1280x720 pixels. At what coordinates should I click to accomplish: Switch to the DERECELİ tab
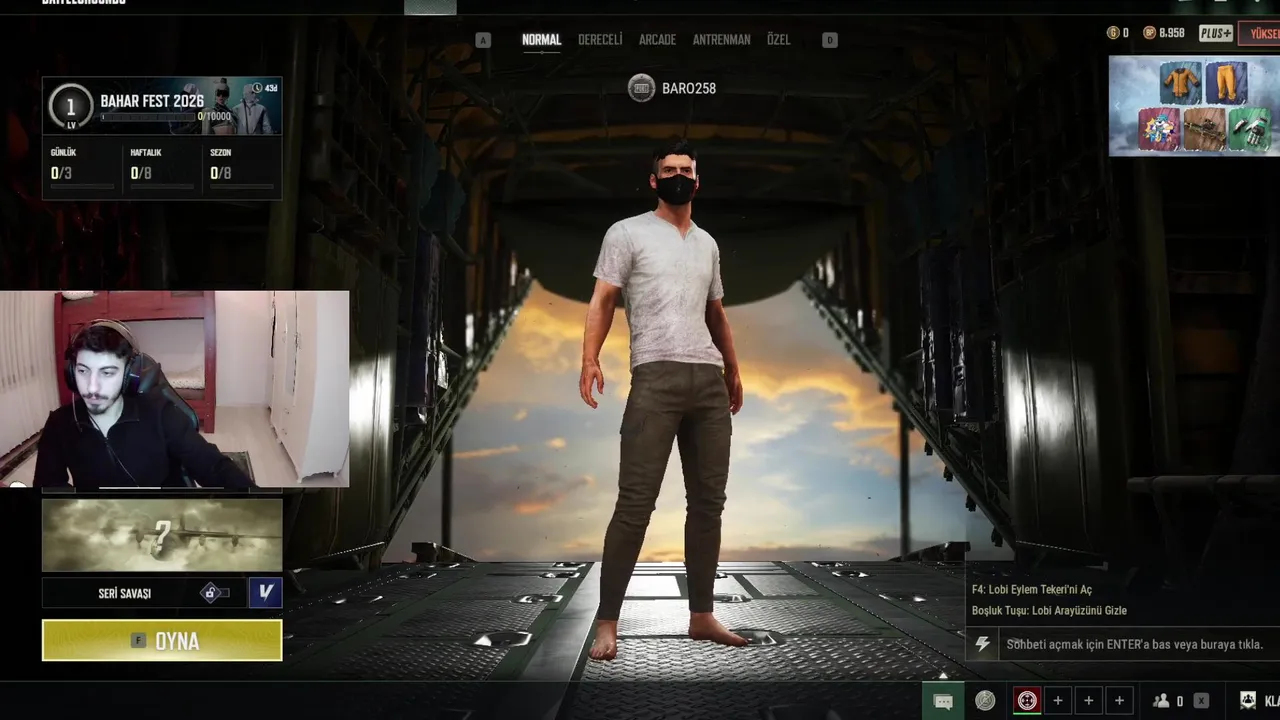click(x=600, y=40)
